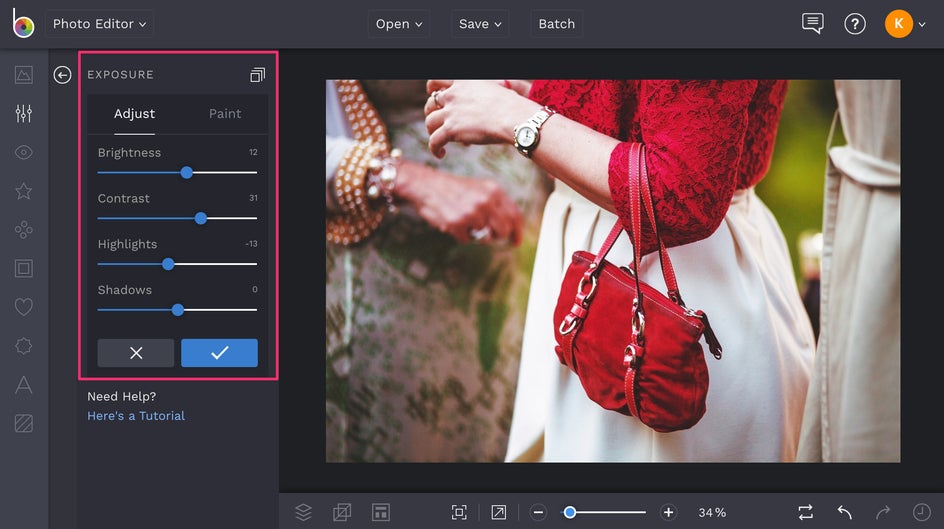Open the Photo Editor dropdown
This screenshot has height=529, width=944.
(x=99, y=24)
